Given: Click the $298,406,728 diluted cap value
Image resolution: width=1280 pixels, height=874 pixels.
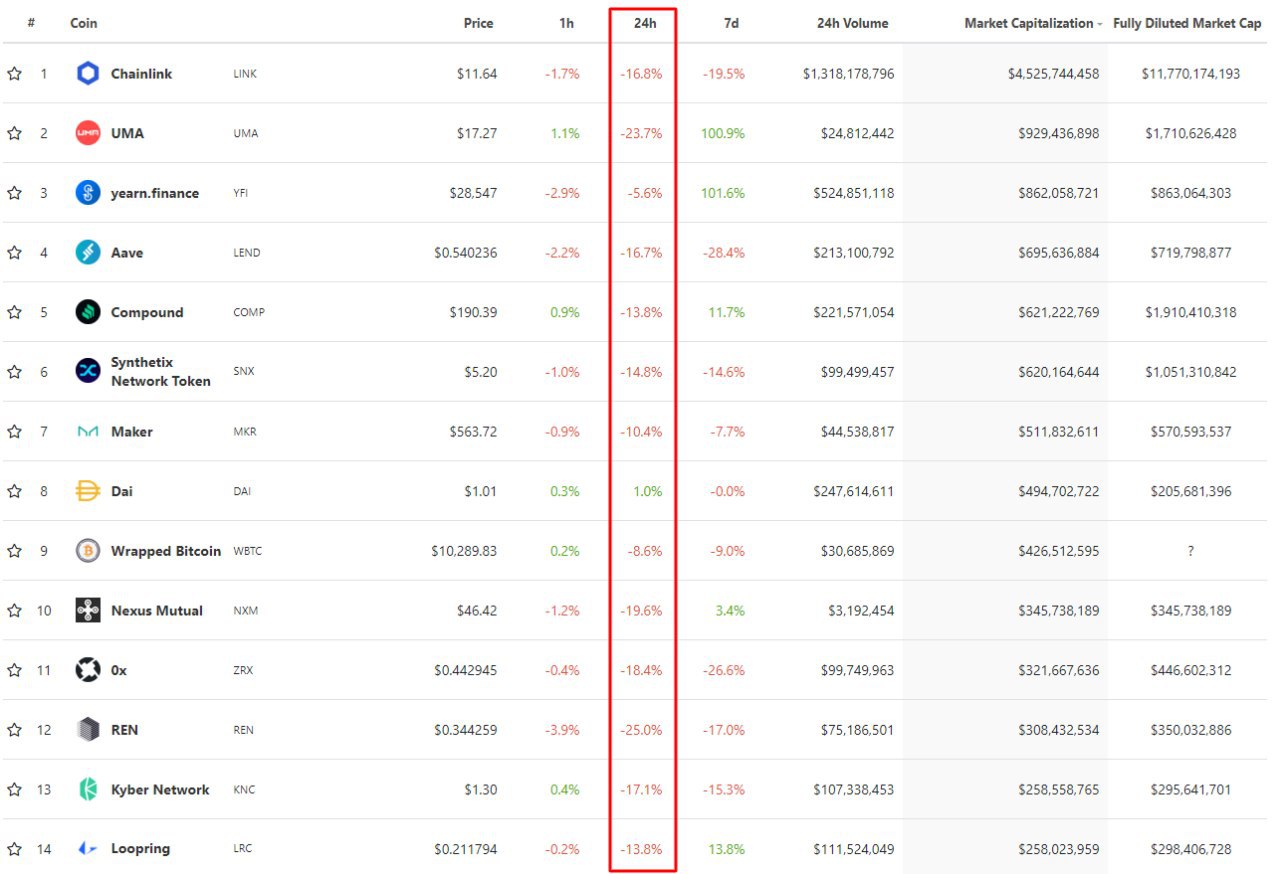Looking at the screenshot, I should point(1188,849).
